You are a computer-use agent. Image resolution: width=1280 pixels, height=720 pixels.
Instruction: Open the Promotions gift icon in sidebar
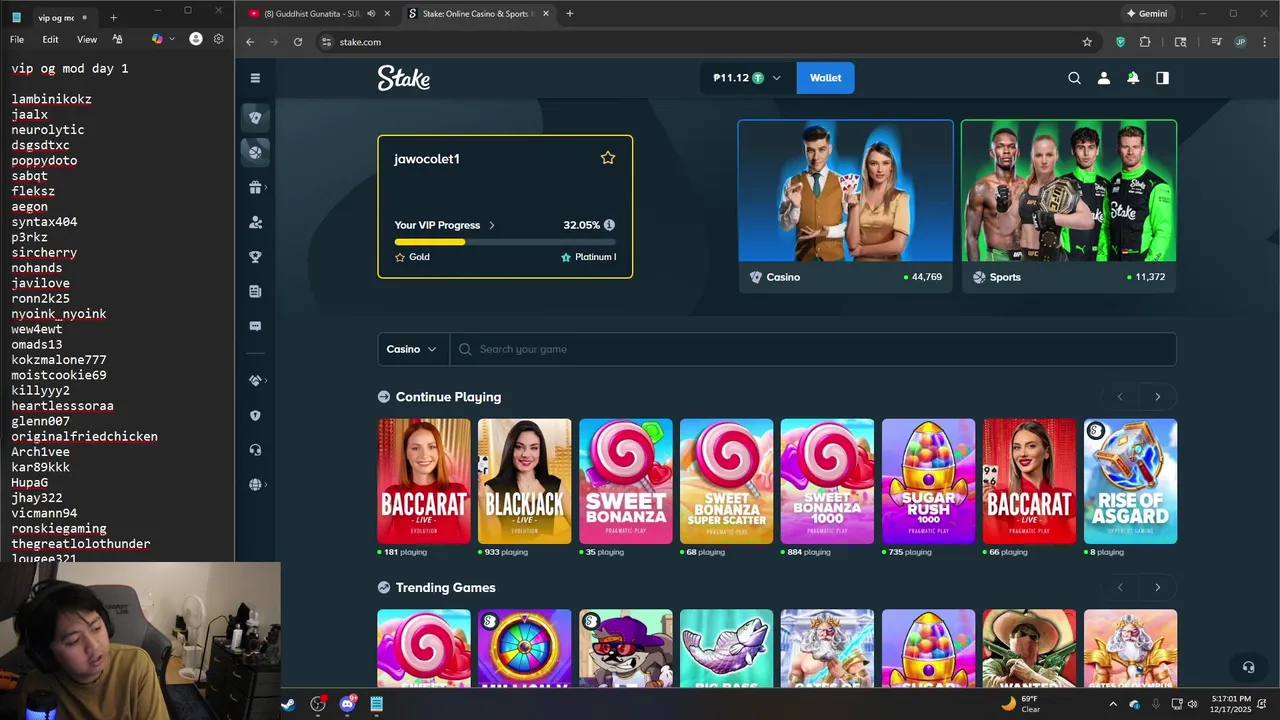coord(255,187)
